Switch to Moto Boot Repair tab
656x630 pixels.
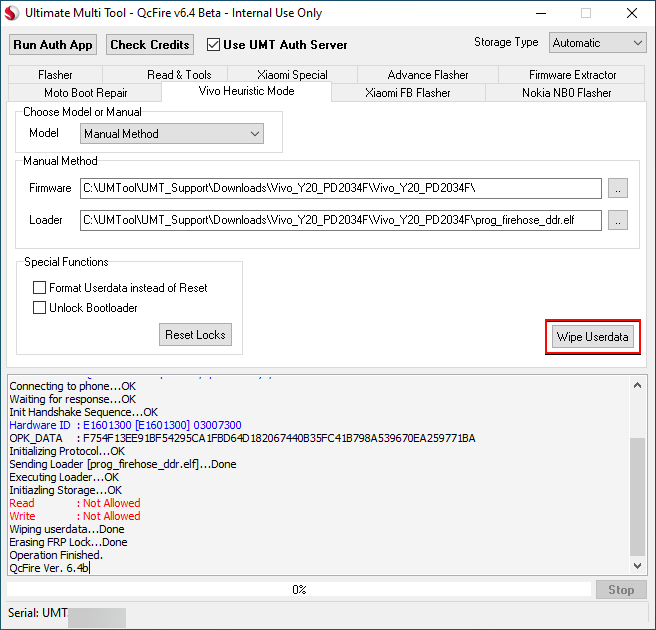[85, 93]
